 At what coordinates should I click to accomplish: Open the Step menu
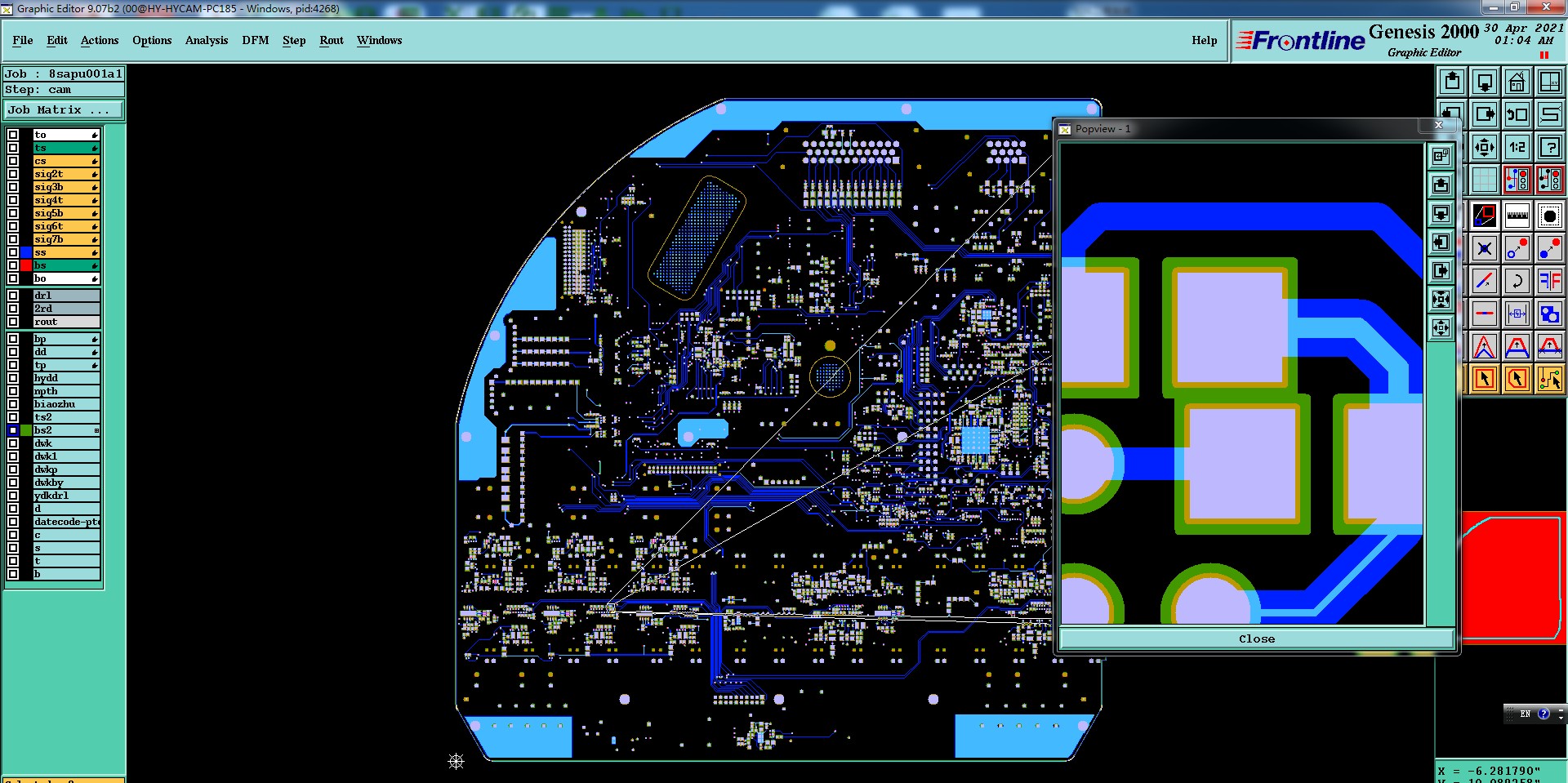click(294, 40)
